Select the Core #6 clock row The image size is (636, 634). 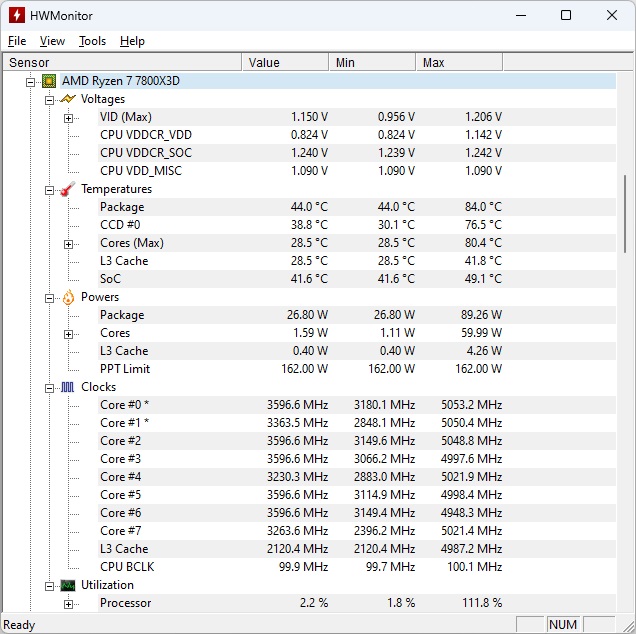click(x=357, y=513)
